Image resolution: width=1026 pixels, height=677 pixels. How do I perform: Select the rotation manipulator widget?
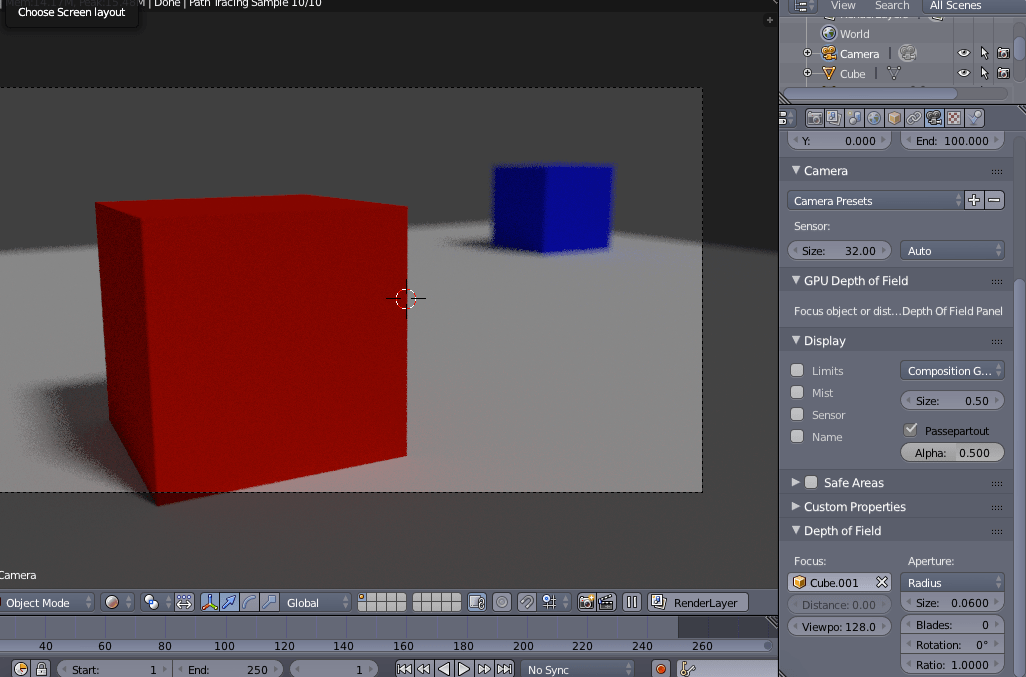tap(248, 602)
